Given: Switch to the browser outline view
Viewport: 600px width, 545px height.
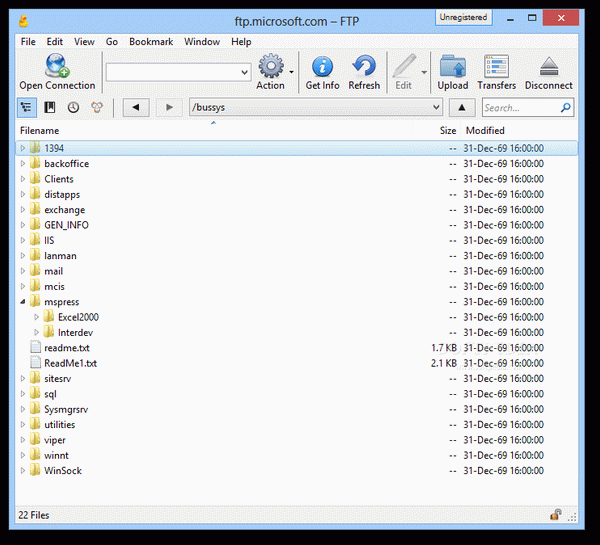Looking at the screenshot, I should coord(26,108).
